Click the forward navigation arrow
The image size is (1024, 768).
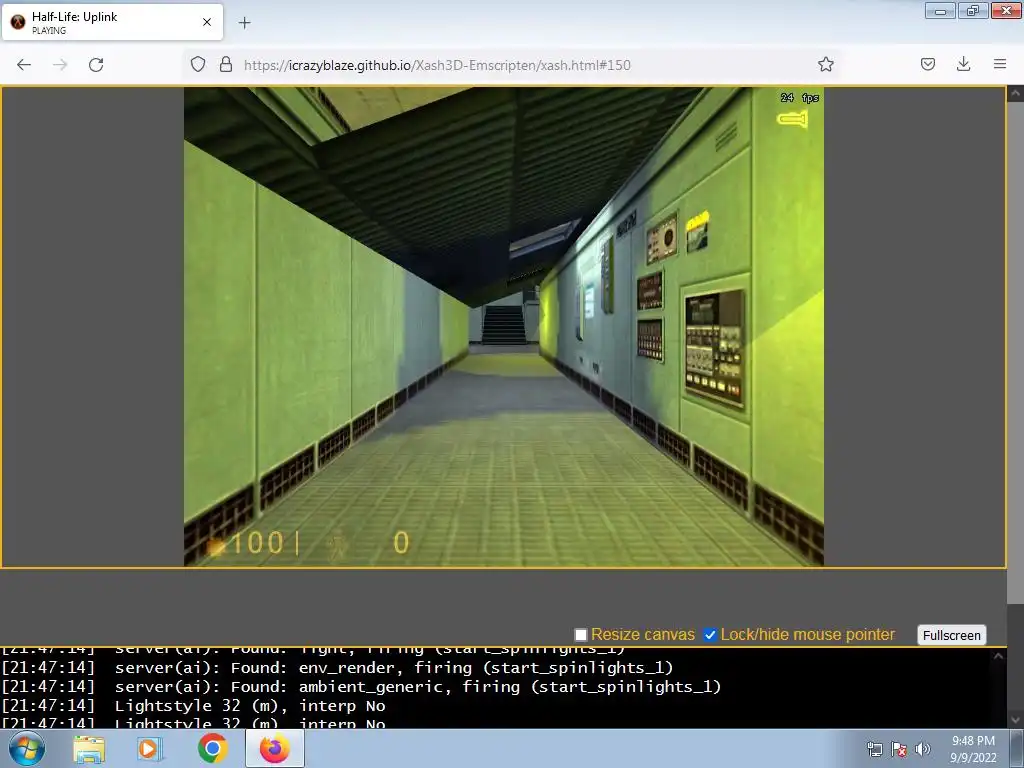coord(60,65)
